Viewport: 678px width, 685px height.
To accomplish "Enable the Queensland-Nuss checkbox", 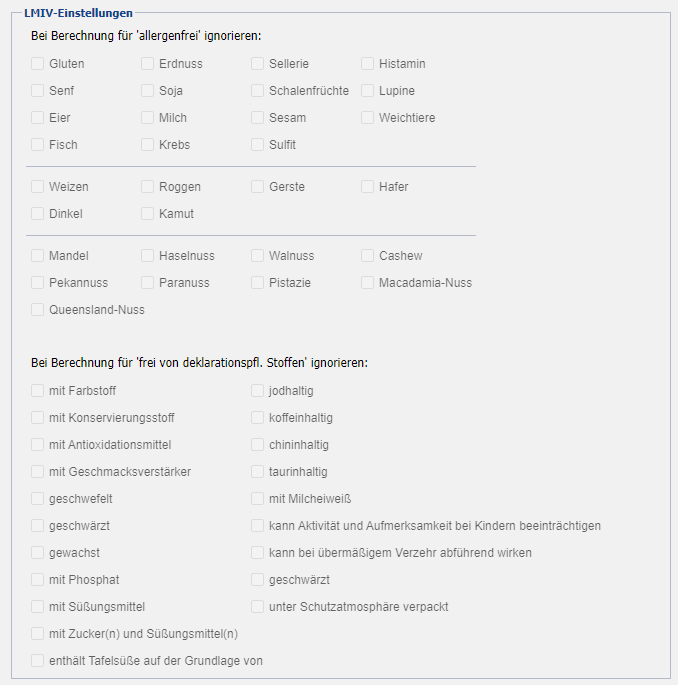I will point(38,310).
